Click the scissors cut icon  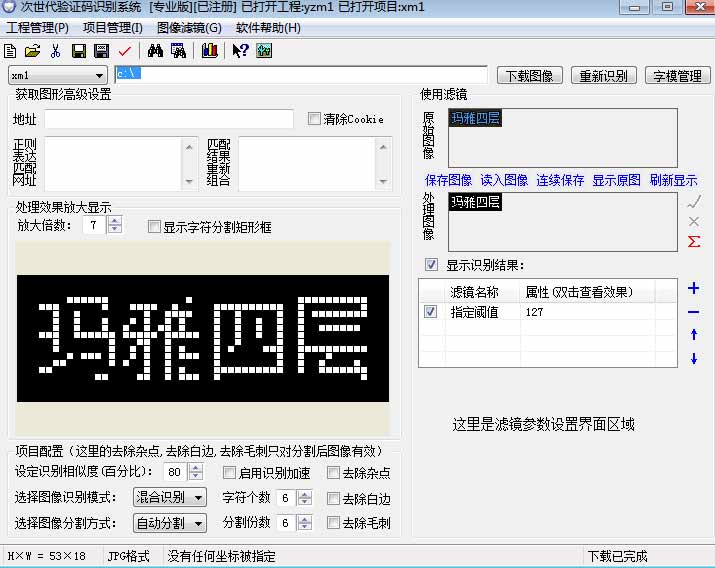(x=56, y=50)
